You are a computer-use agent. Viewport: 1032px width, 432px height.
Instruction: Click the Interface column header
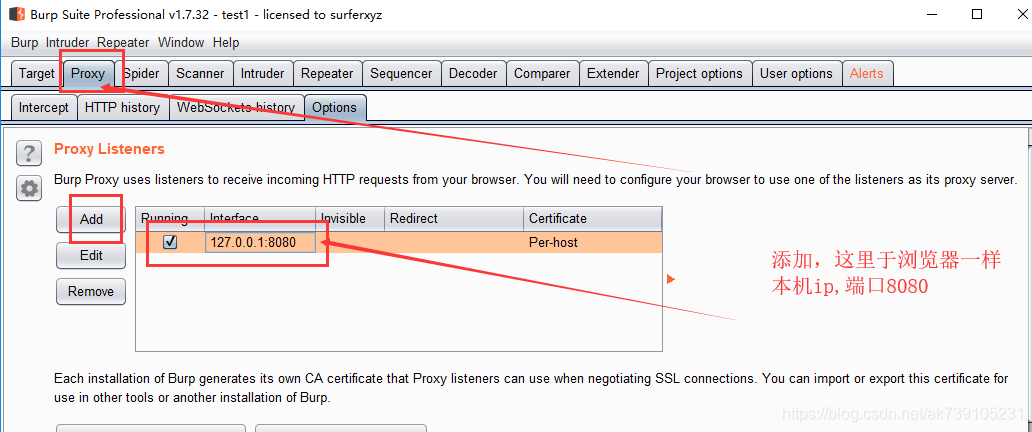(x=260, y=218)
